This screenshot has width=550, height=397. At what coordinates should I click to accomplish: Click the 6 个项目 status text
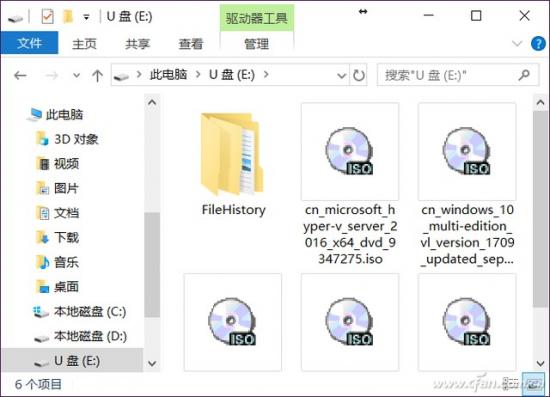(38, 384)
